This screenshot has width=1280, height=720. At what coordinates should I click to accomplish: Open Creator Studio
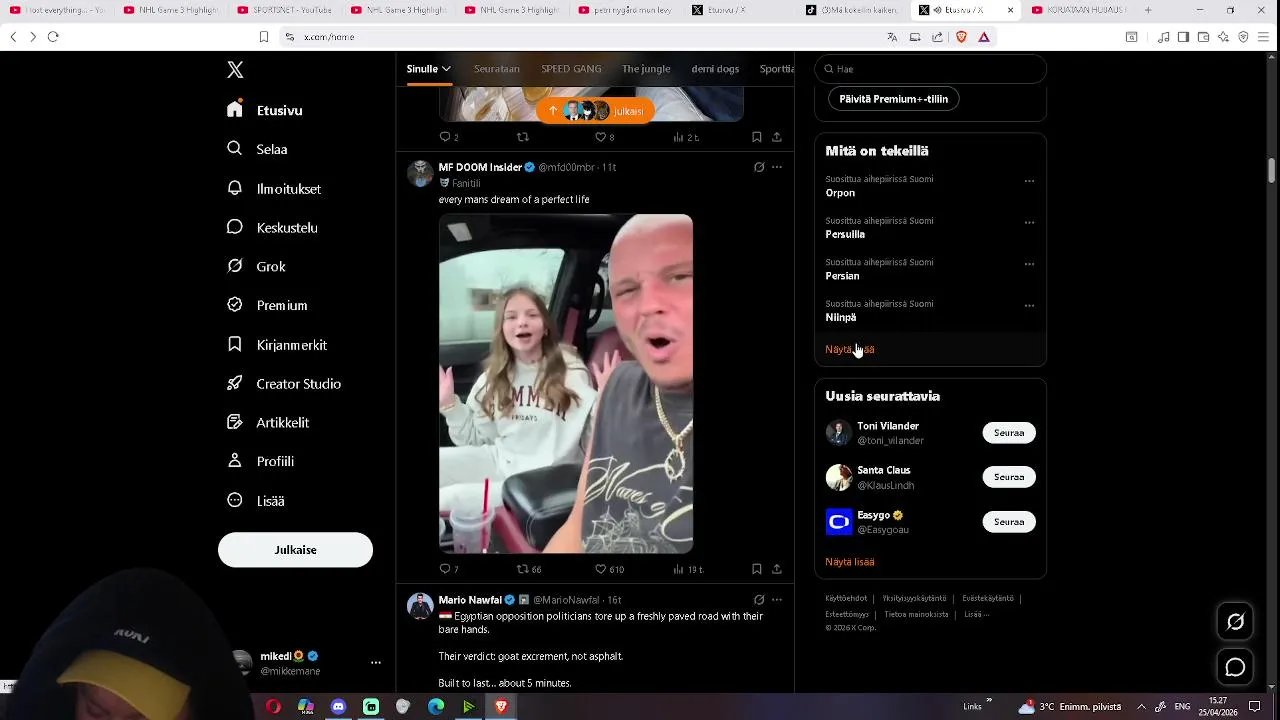click(x=284, y=384)
